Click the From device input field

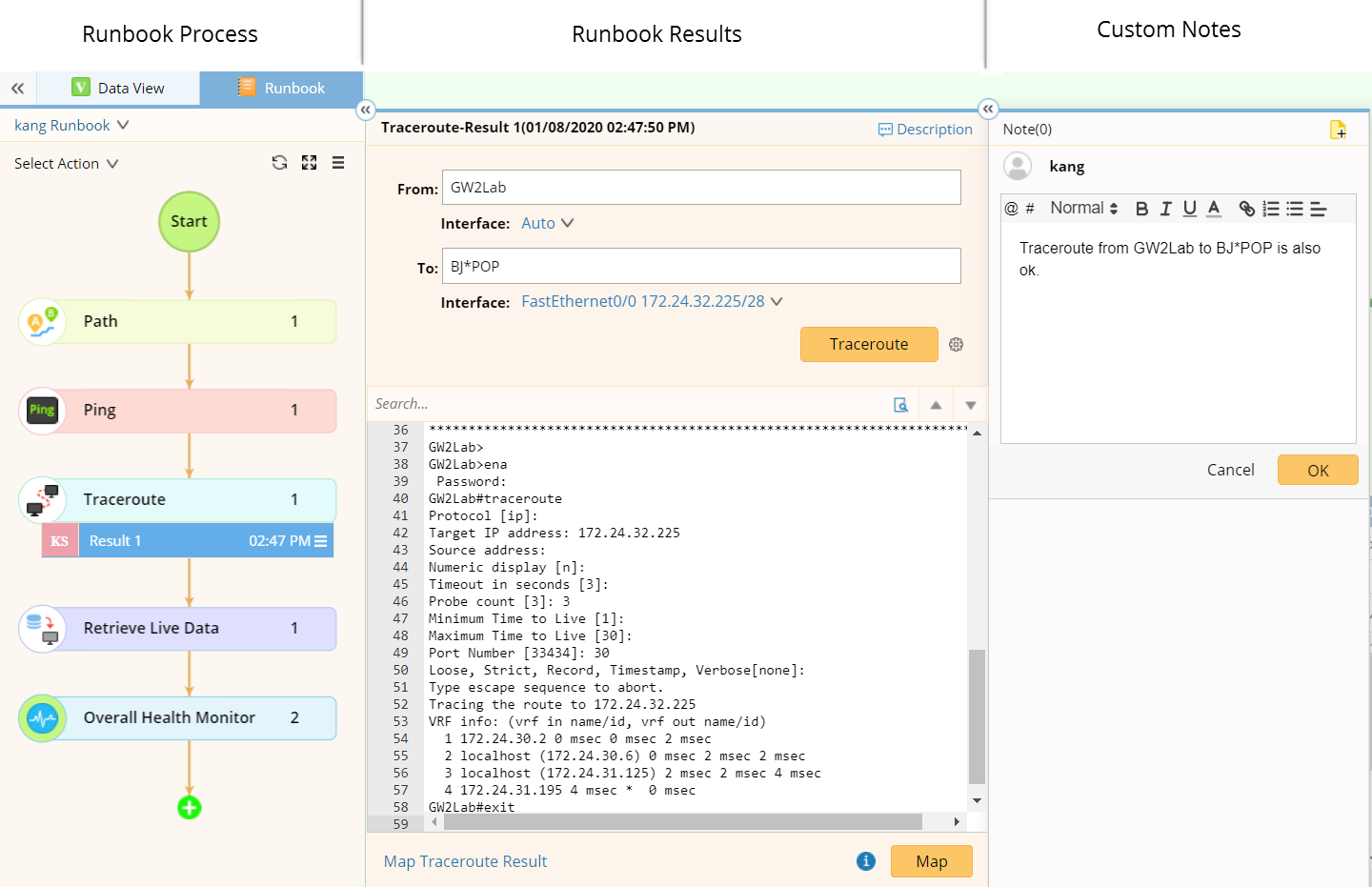click(x=700, y=188)
